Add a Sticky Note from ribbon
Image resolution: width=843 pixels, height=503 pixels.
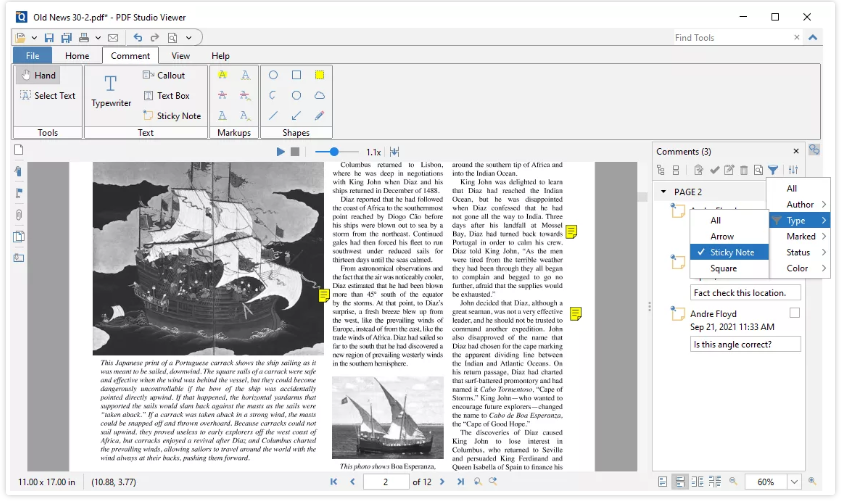[x=172, y=116]
